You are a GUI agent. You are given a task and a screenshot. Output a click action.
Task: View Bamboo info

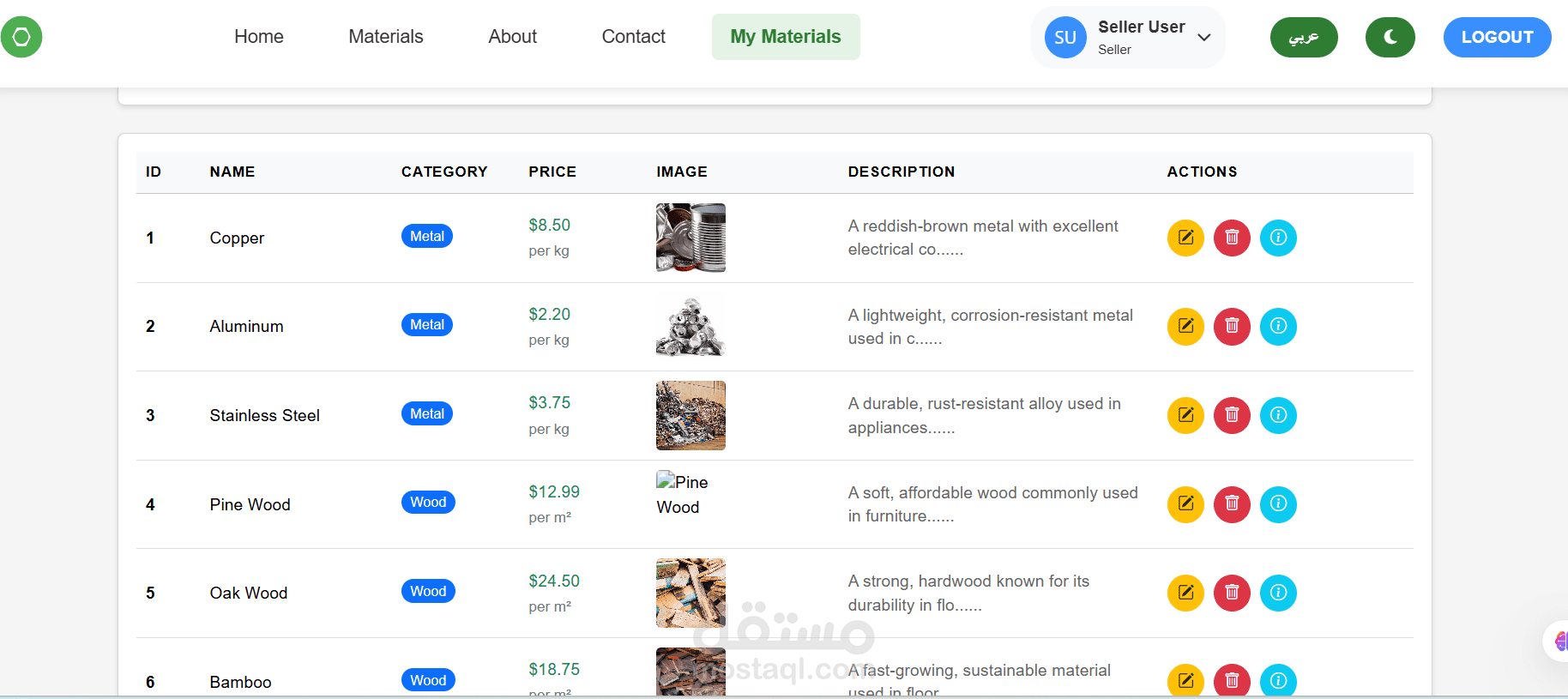[x=1278, y=680]
